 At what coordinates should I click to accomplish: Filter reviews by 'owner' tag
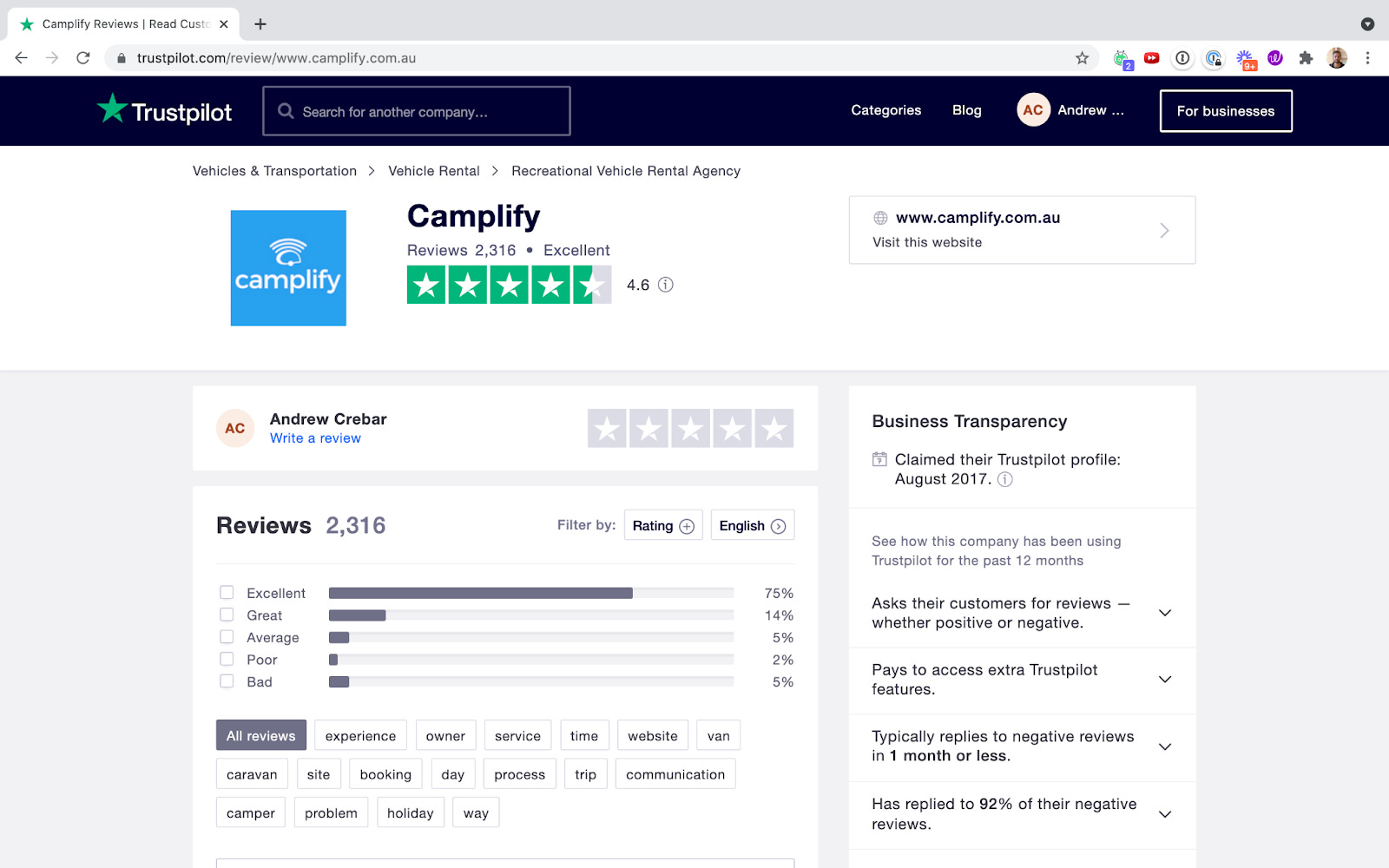coord(445,735)
